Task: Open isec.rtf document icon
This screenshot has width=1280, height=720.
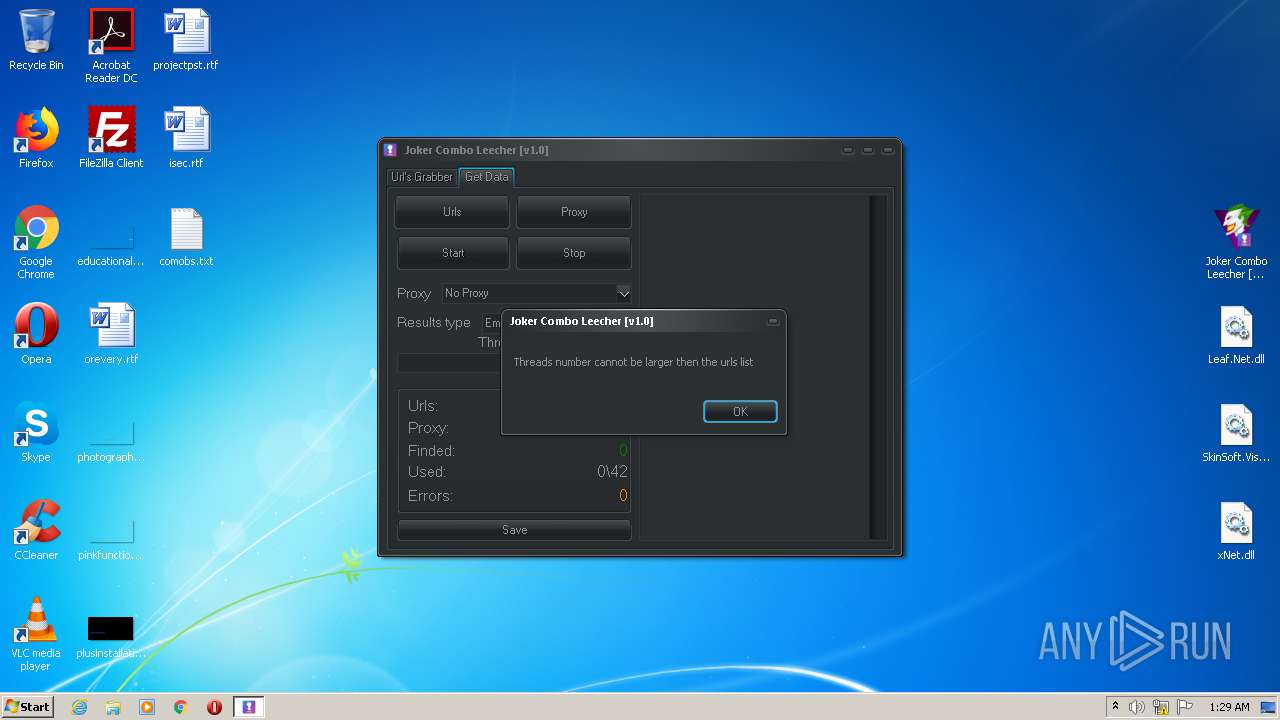Action: [186, 138]
